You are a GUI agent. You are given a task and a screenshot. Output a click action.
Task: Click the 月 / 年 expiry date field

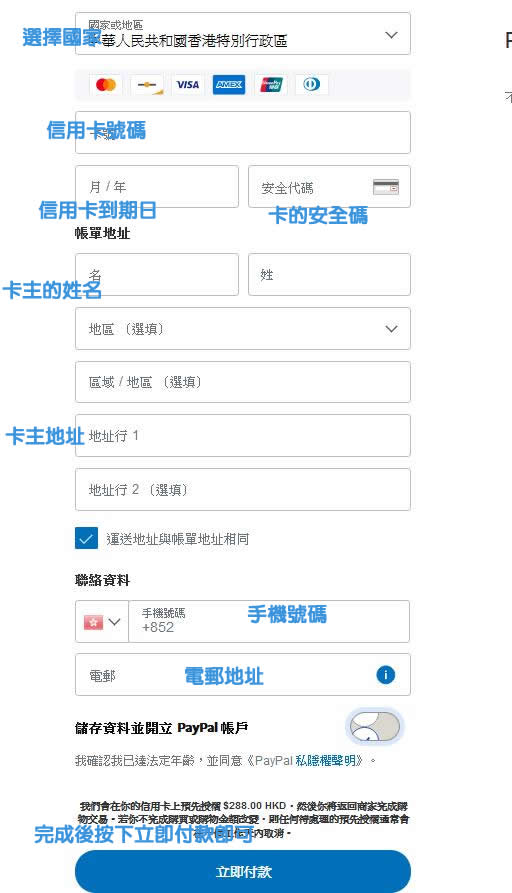click(x=157, y=186)
